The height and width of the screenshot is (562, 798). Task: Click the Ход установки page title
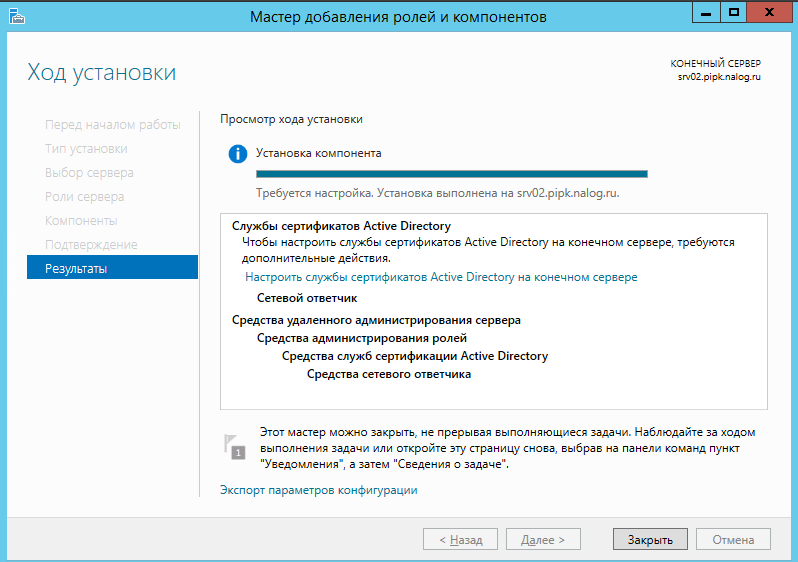(102, 72)
